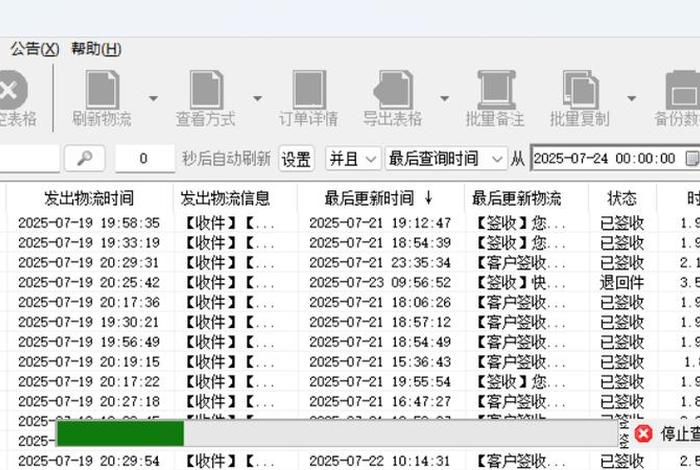Click update time 2025-07-21 18:06:26

[380, 302]
